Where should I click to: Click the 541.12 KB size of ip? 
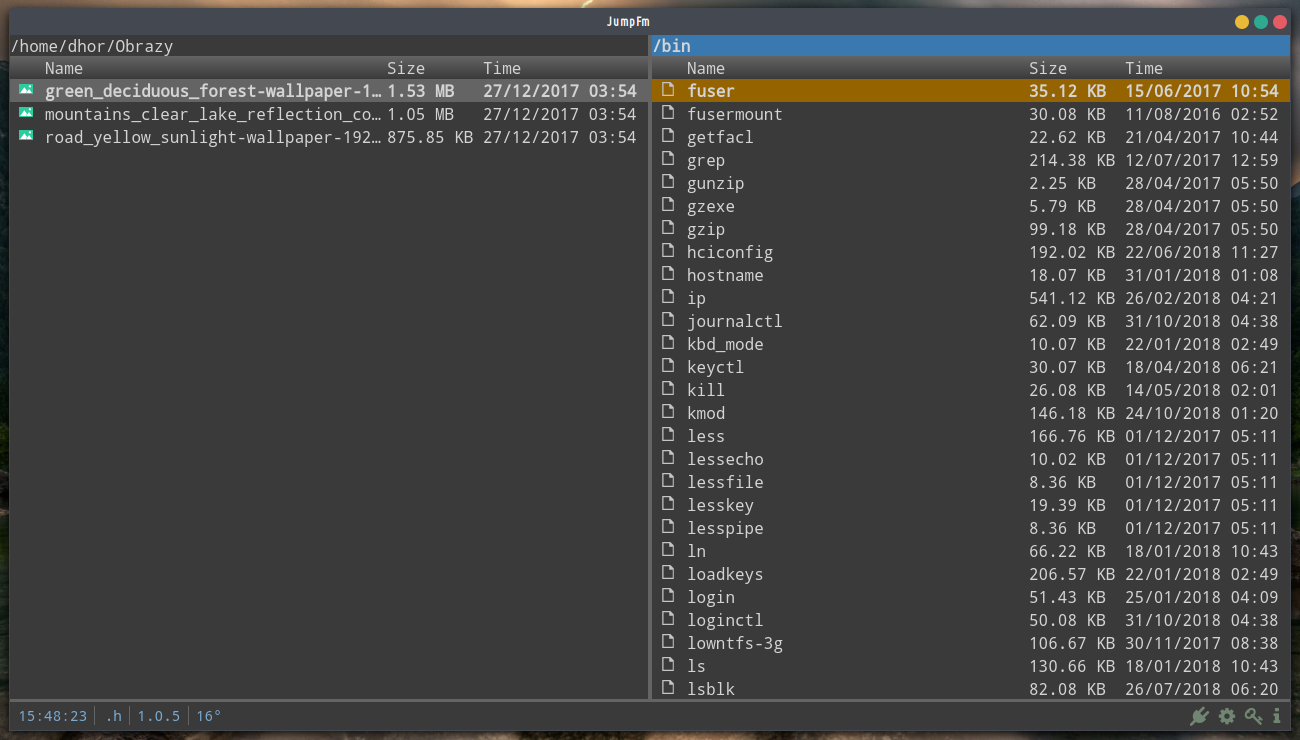click(x=1072, y=298)
